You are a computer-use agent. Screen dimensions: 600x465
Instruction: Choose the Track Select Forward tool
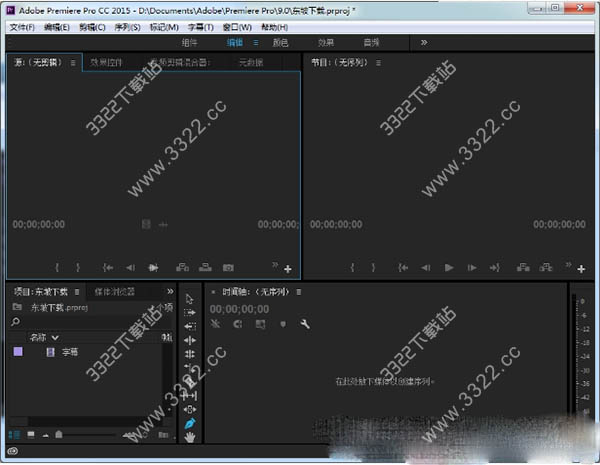pos(190,312)
